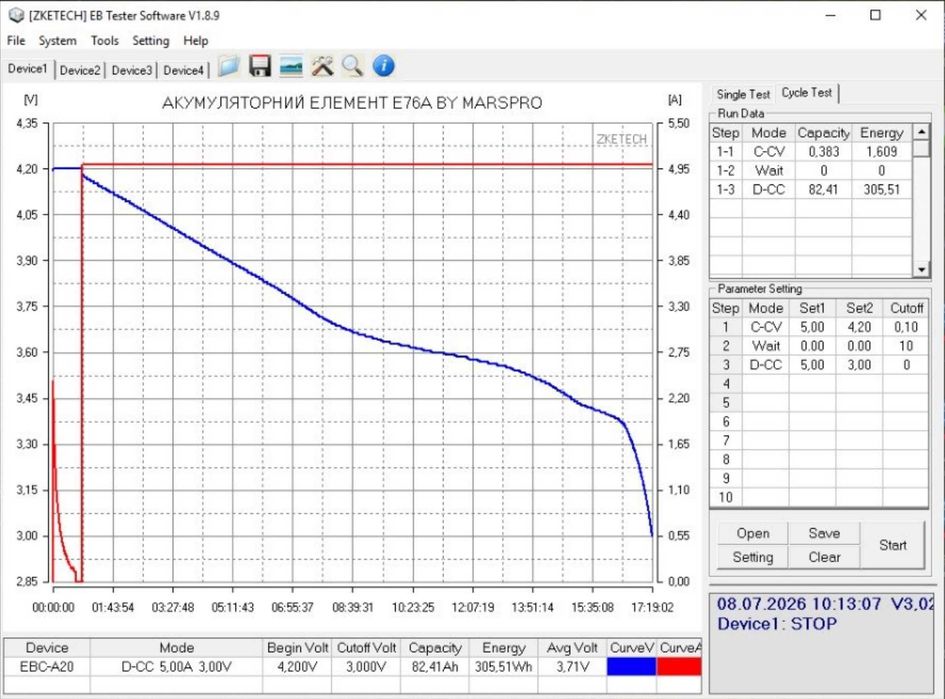Click the chart title mentioning E76A BY MARSPRO
This screenshot has height=699, width=945.
352,103
